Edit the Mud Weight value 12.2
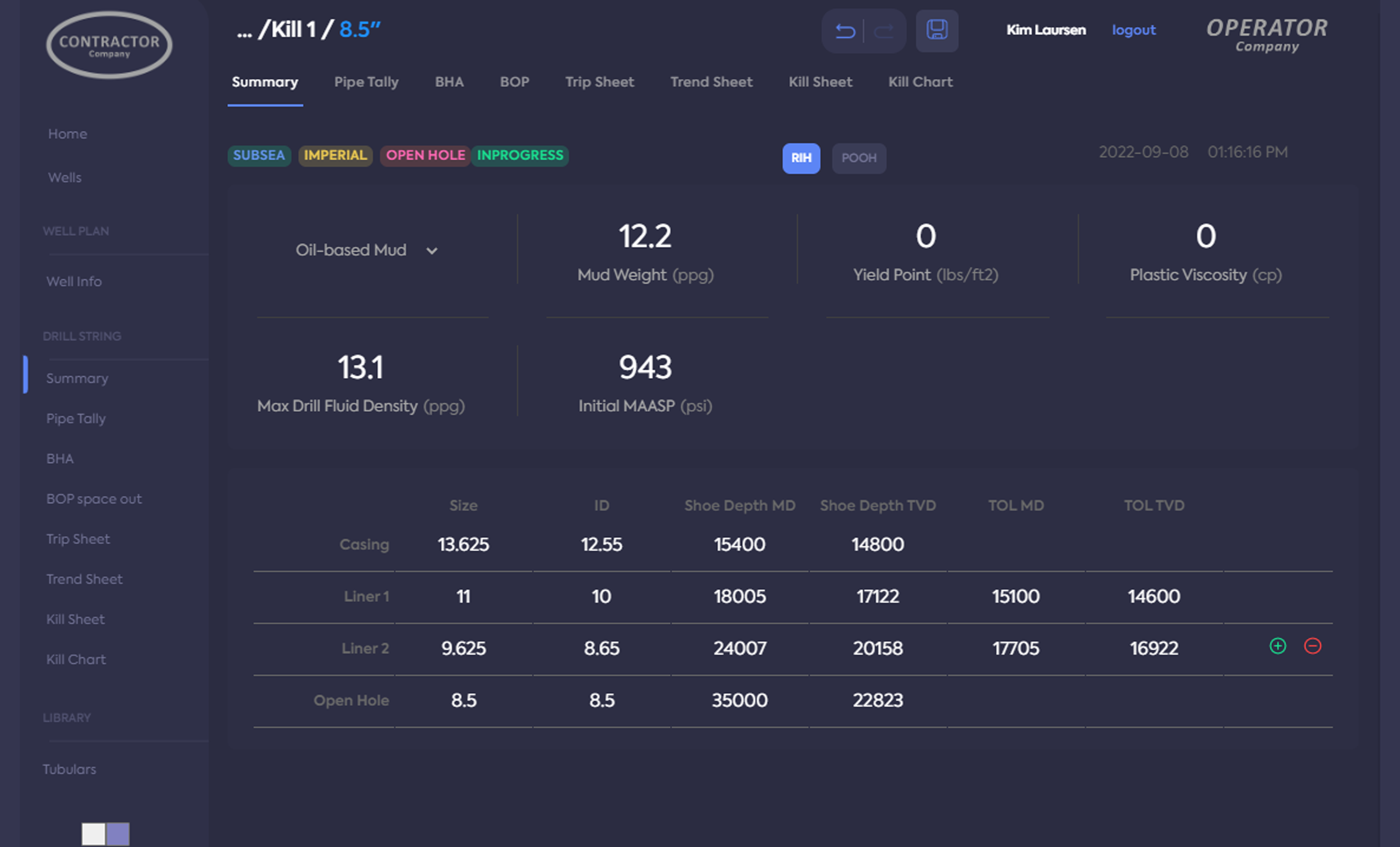The height and width of the screenshot is (847, 1400). click(x=644, y=236)
